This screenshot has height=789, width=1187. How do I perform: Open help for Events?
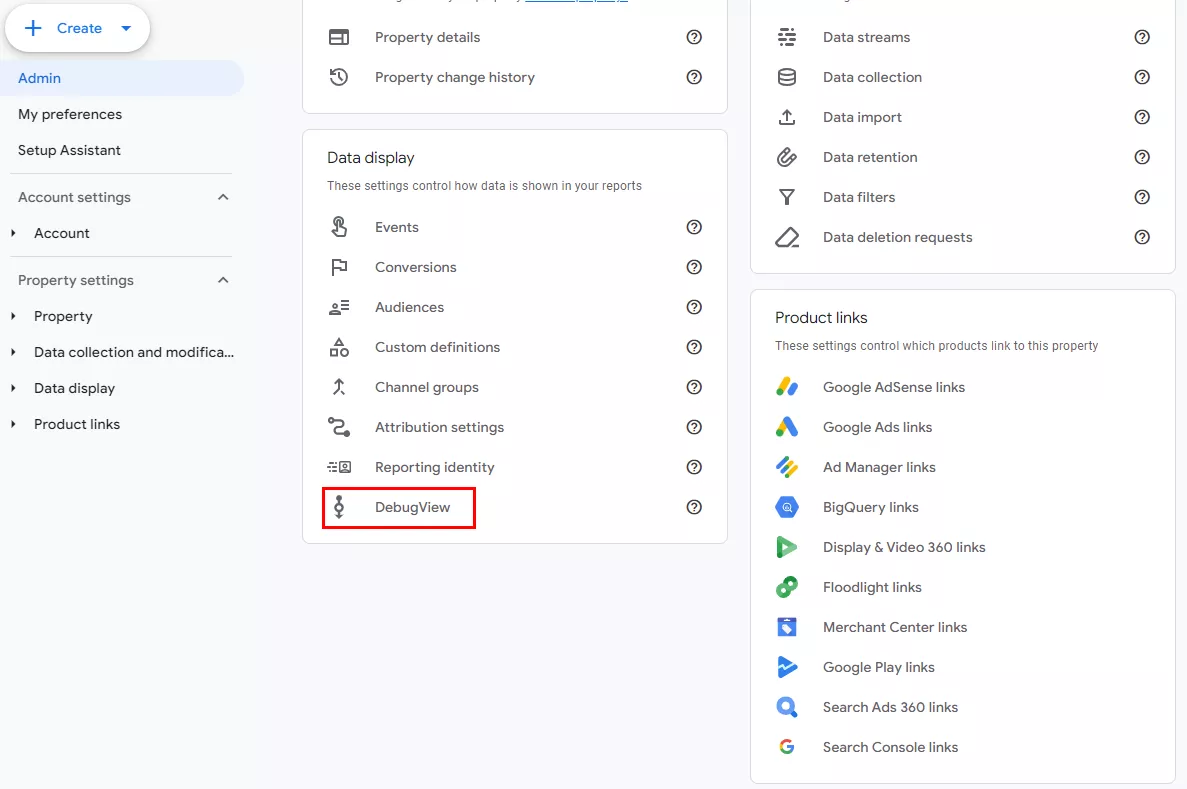point(693,227)
